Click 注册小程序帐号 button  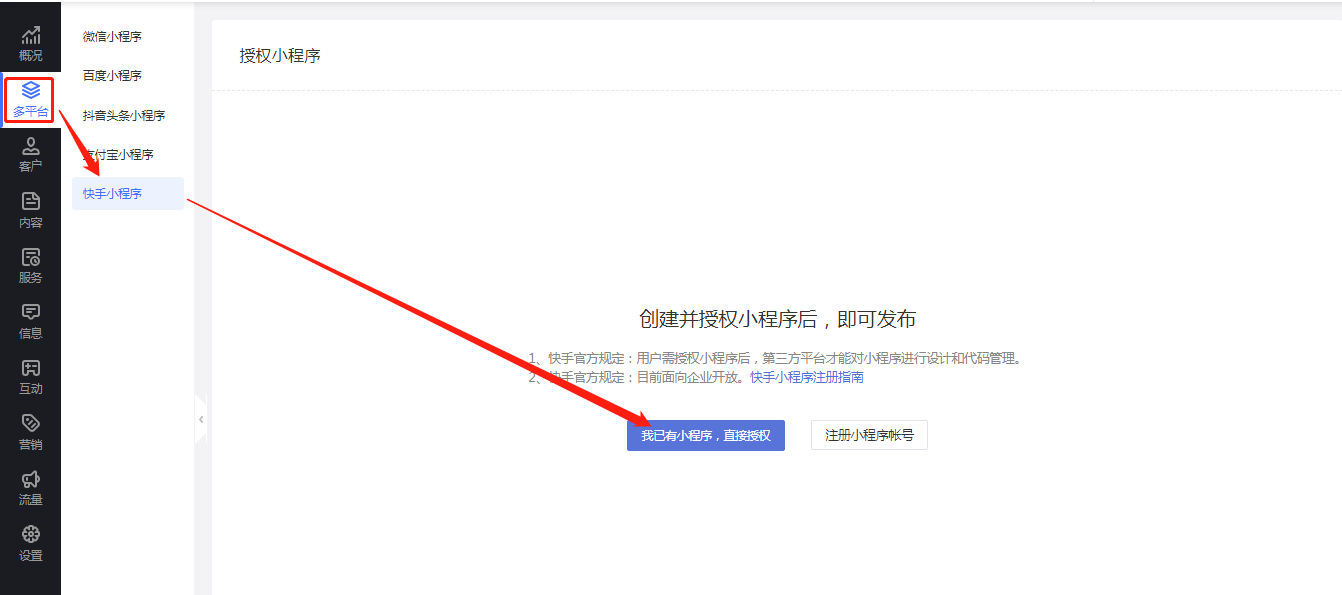[x=869, y=435]
